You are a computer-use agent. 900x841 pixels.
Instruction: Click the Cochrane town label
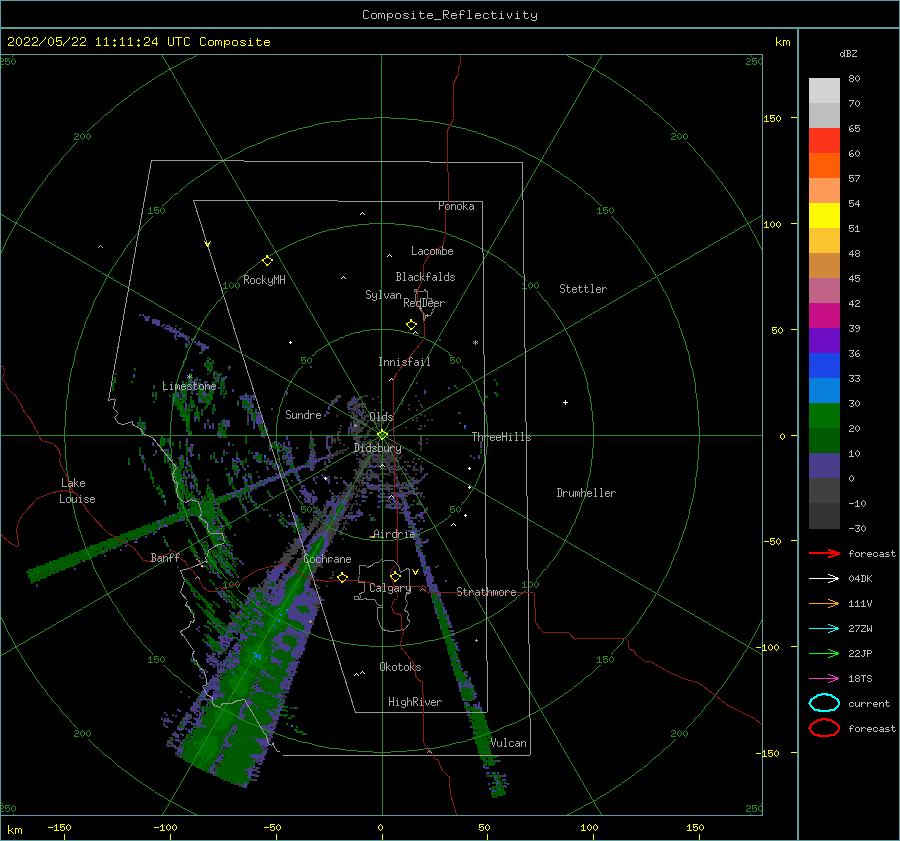[x=327, y=559]
